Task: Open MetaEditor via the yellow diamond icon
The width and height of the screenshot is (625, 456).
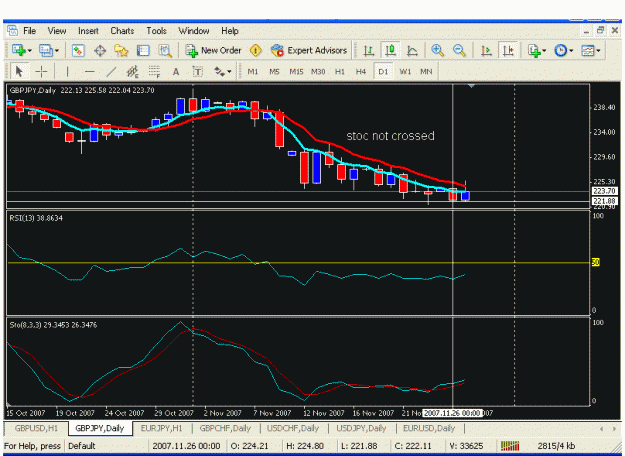Action: (256, 51)
